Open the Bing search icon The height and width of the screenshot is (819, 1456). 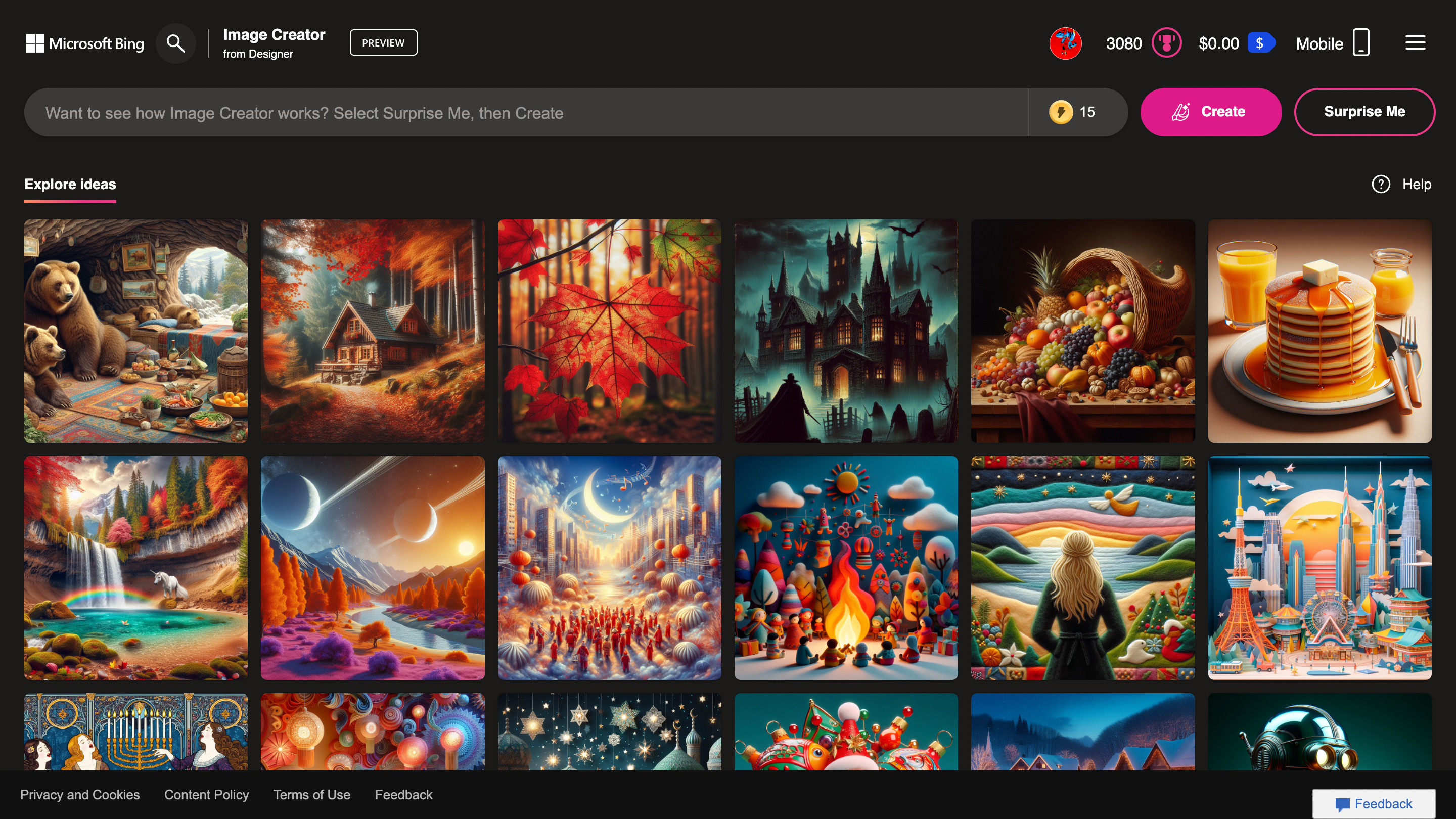coord(175,43)
